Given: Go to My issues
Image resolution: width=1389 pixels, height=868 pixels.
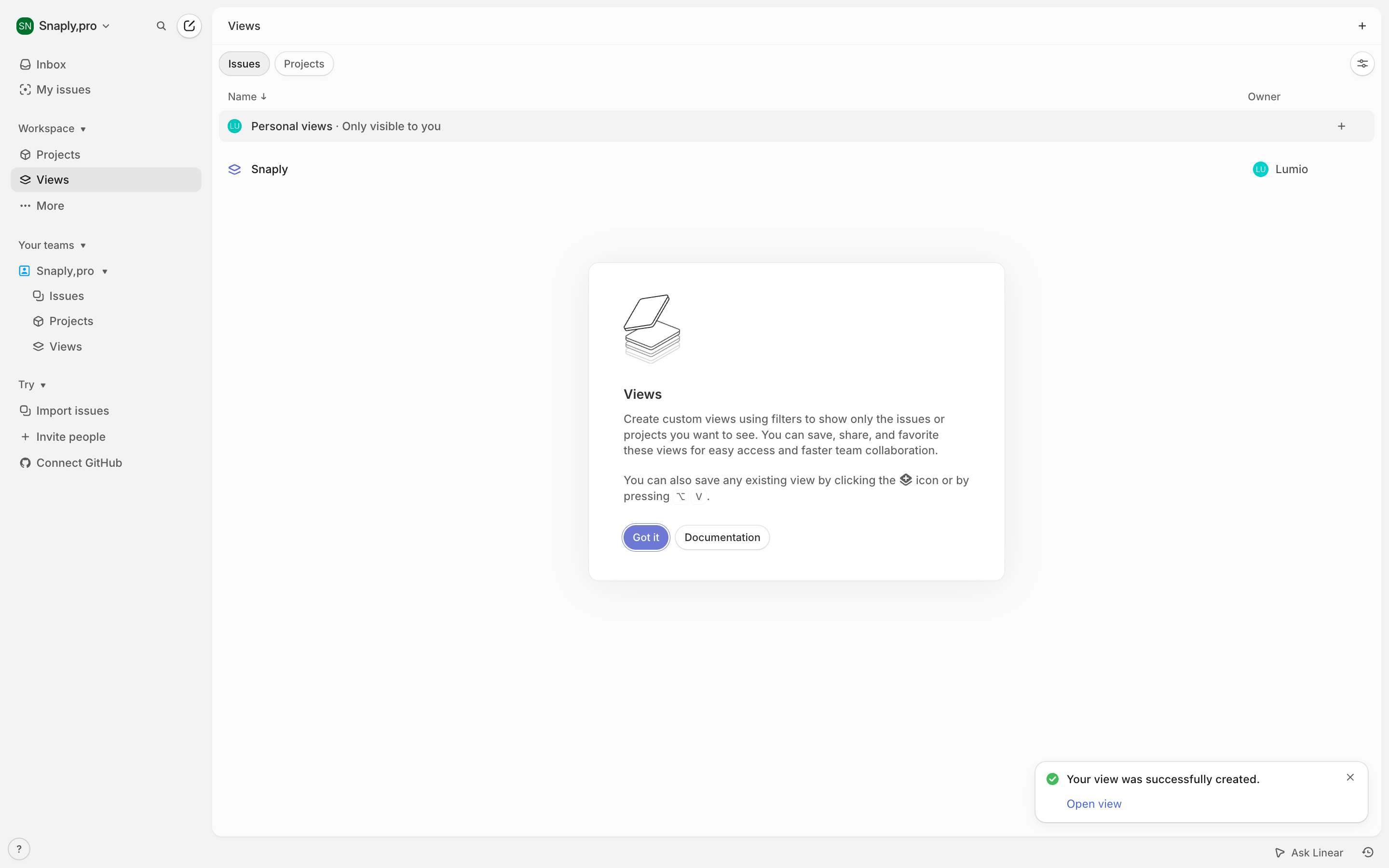Looking at the screenshot, I should [106, 90].
